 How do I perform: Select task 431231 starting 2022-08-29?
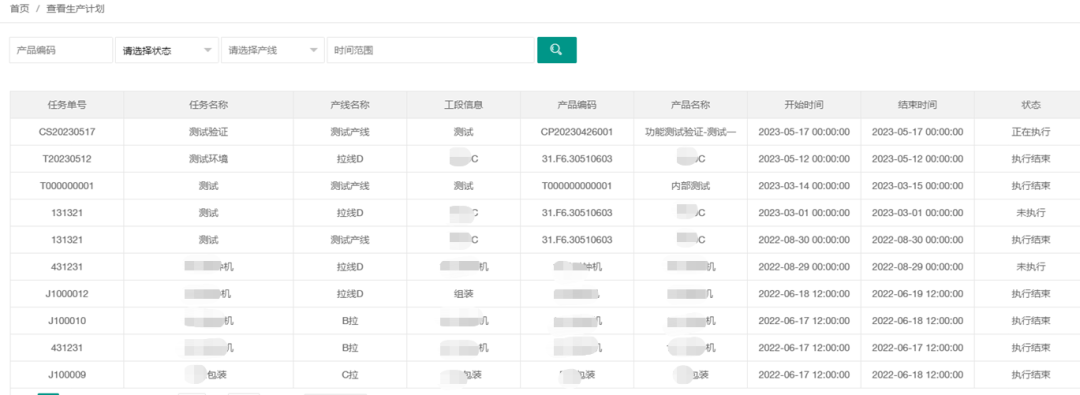(x=67, y=267)
